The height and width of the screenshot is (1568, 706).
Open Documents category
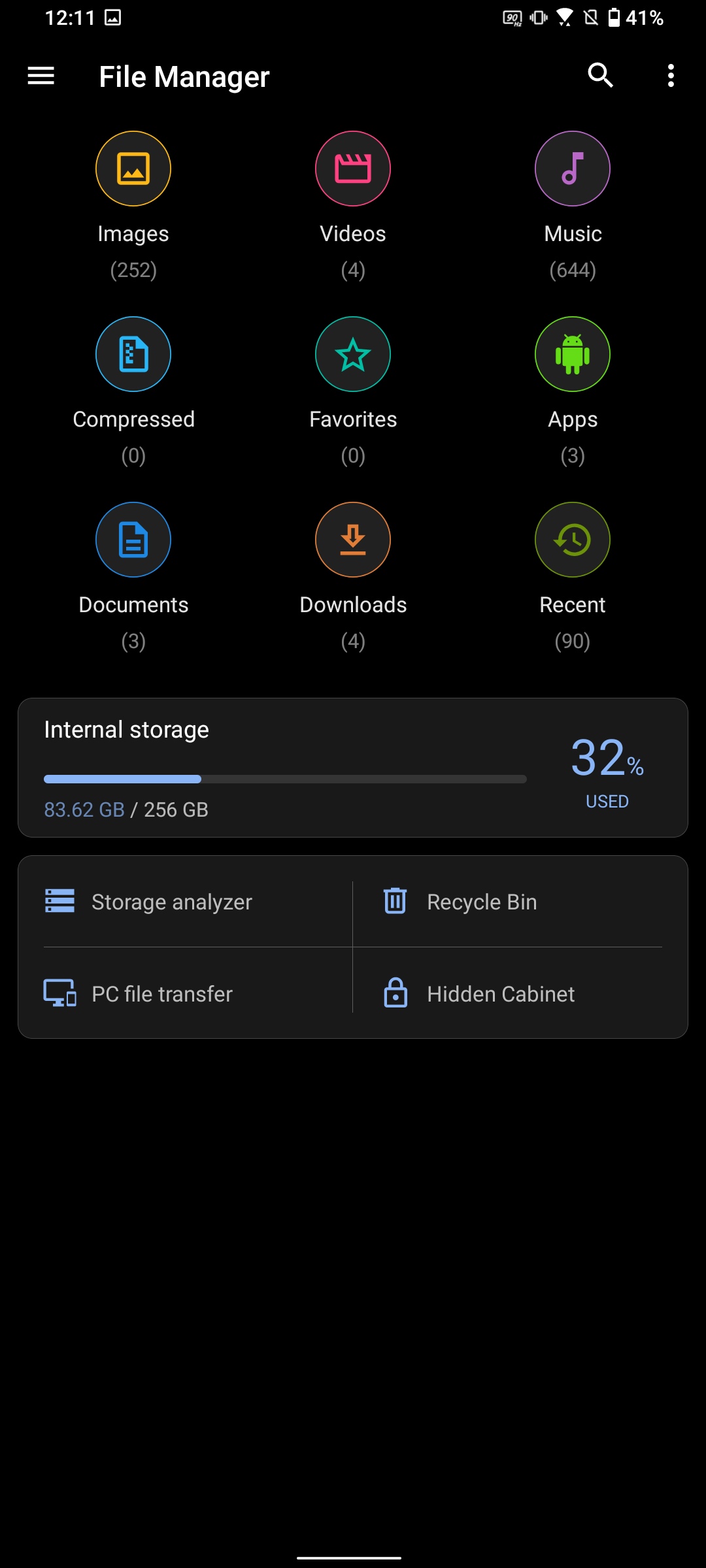tap(133, 540)
